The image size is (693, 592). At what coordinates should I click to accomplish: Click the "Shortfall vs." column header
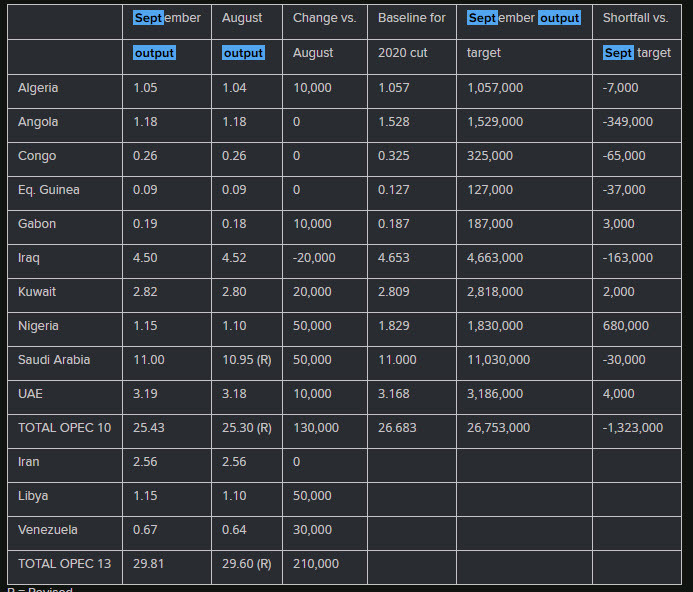pyautogui.click(x=636, y=18)
